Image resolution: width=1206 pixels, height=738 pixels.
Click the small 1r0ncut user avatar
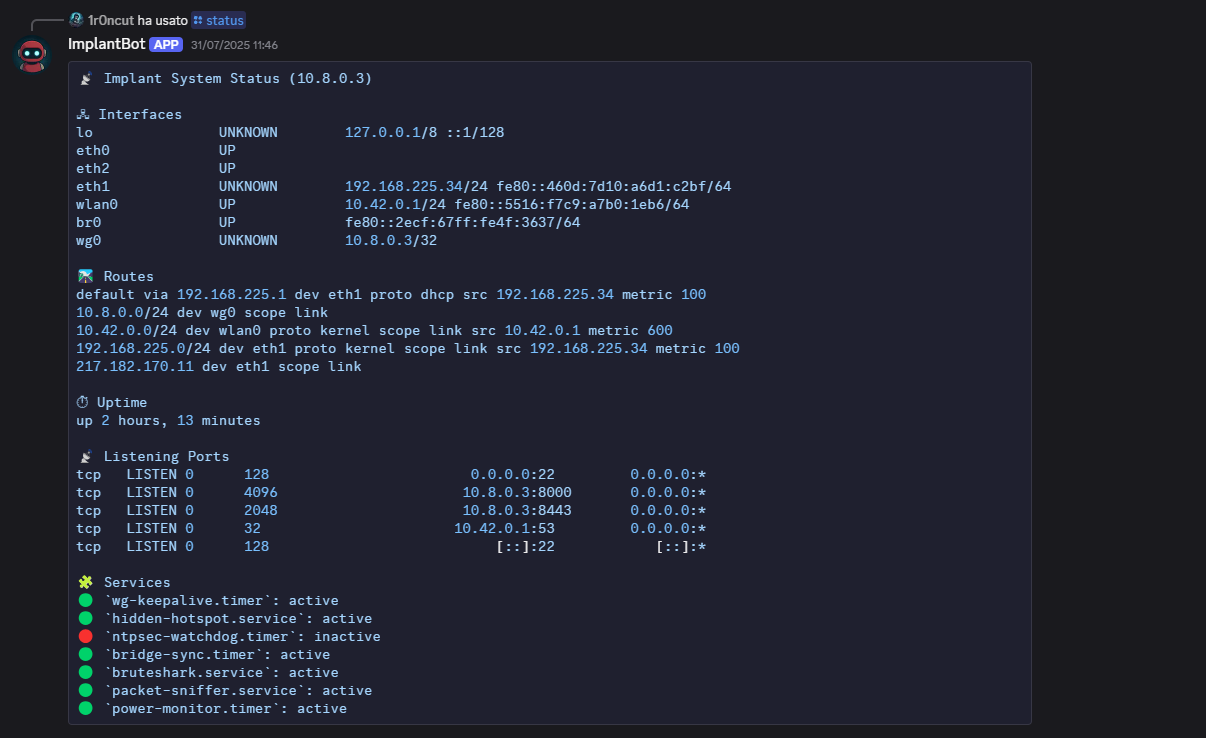tap(76, 20)
